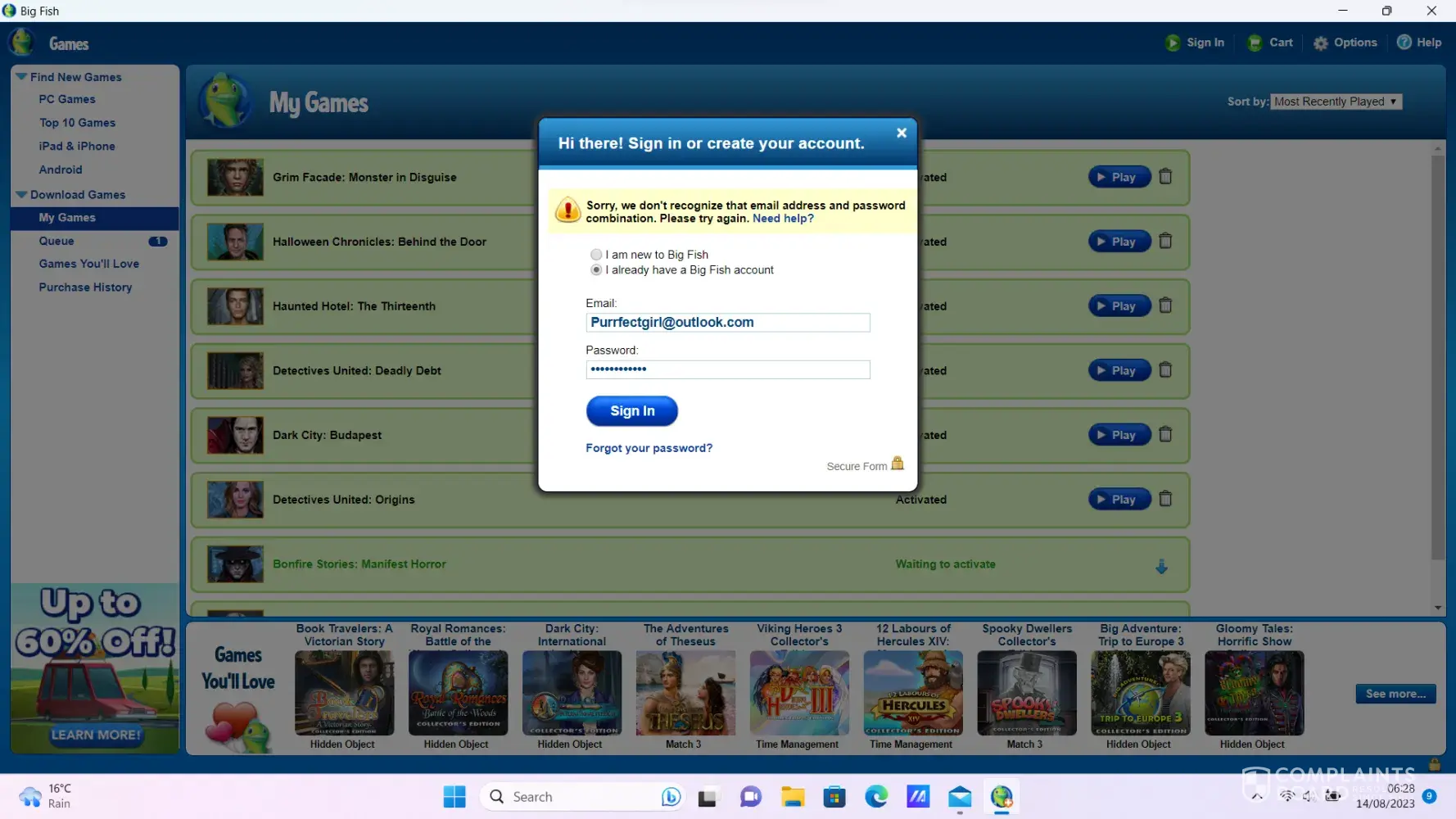The image size is (1456, 819).
Task: Click trash icon for Dark City: Budapest
Action: (x=1165, y=435)
